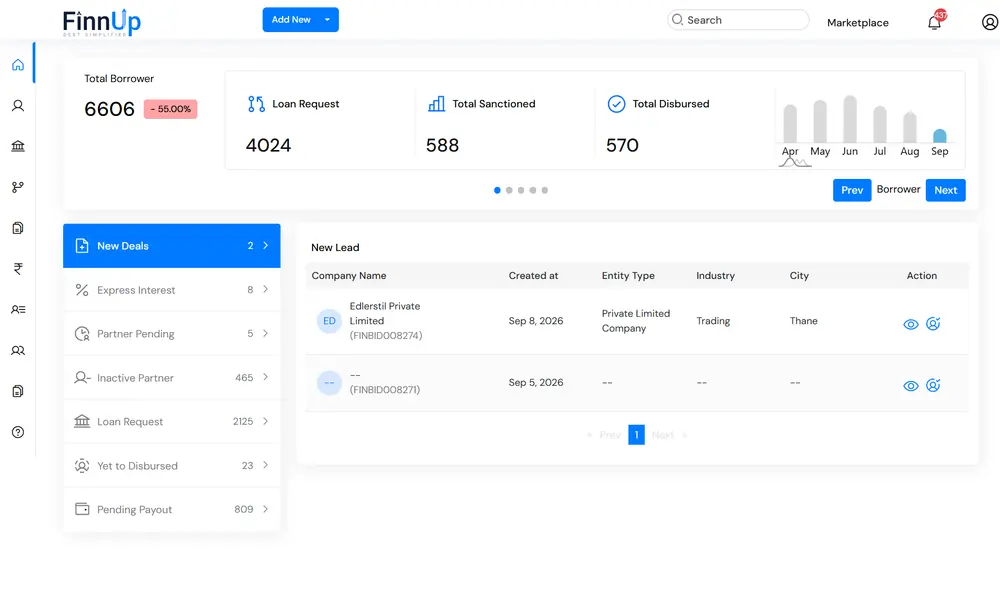1000x610 pixels.
Task: Select the fourth carousel dot
Action: click(533, 190)
